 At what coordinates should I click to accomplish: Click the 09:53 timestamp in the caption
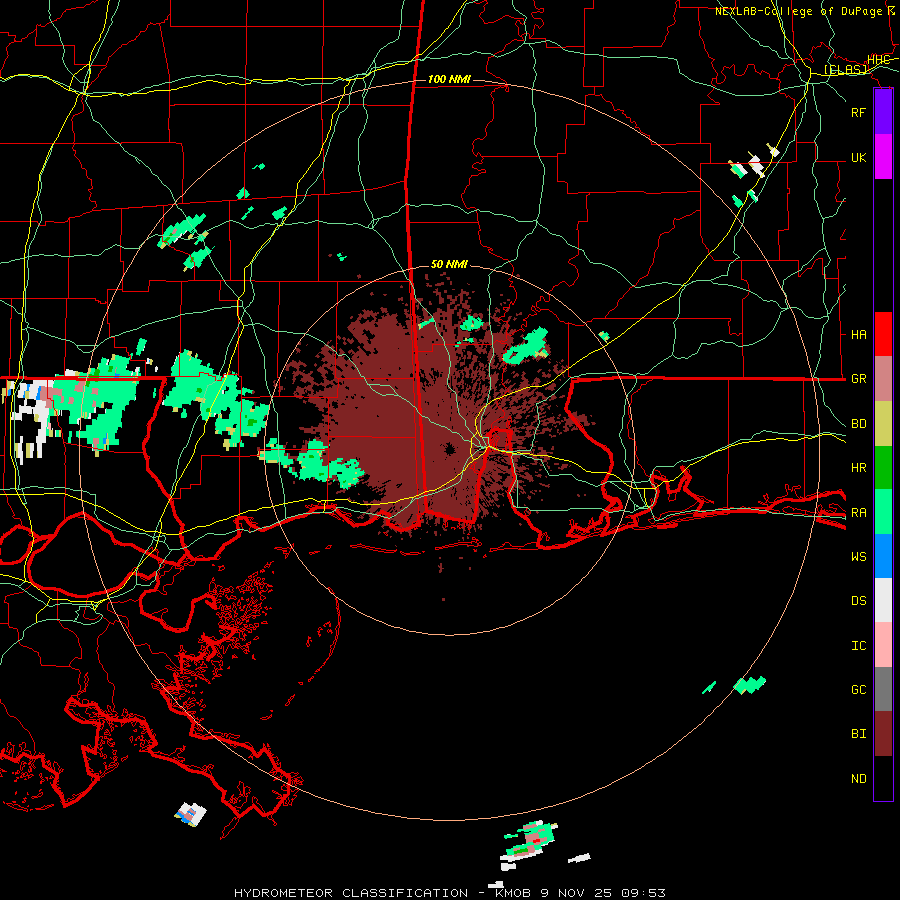point(643,893)
